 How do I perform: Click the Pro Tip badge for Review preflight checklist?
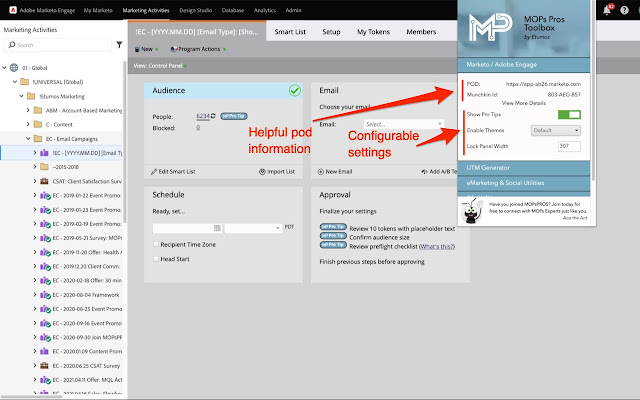pyautogui.click(x=333, y=244)
